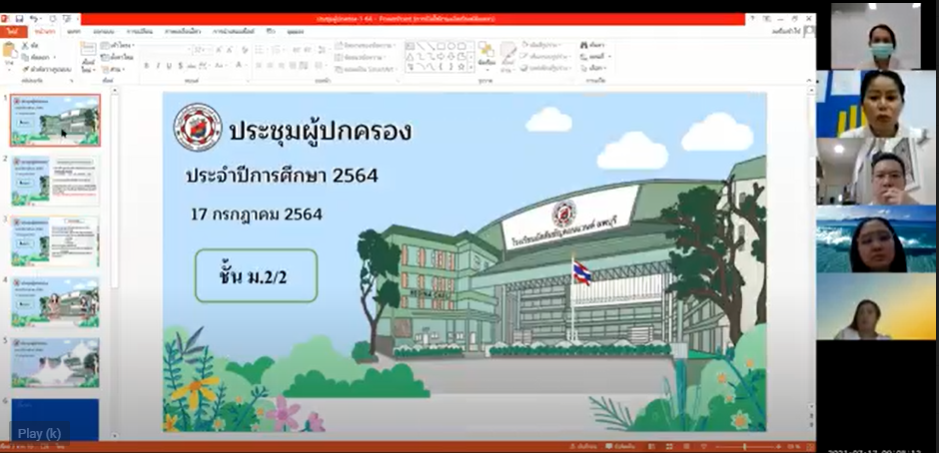Increase font size with the larger A
The height and width of the screenshot is (453, 939).
[219, 50]
